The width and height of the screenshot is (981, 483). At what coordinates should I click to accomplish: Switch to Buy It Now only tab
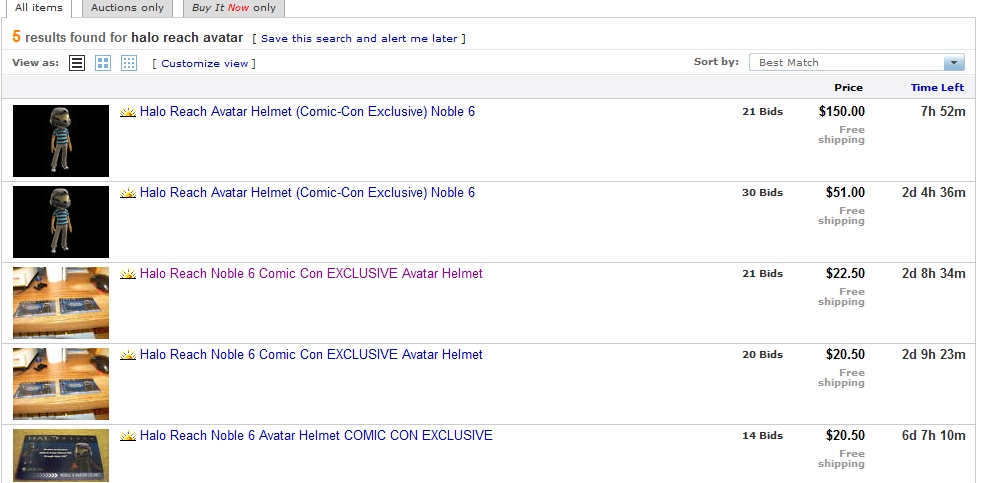(234, 8)
